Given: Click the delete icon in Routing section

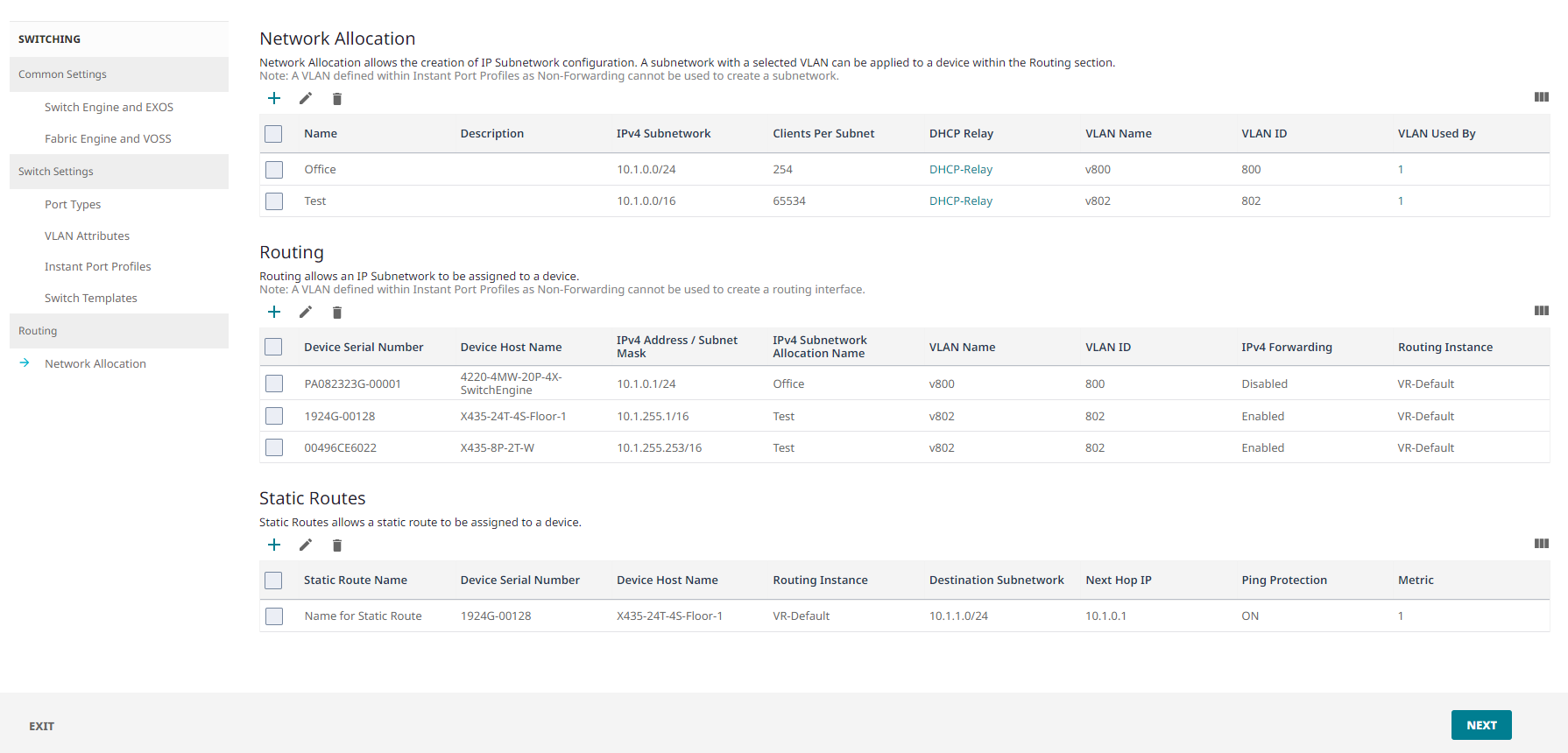Looking at the screenshot, I should point(337,313).
